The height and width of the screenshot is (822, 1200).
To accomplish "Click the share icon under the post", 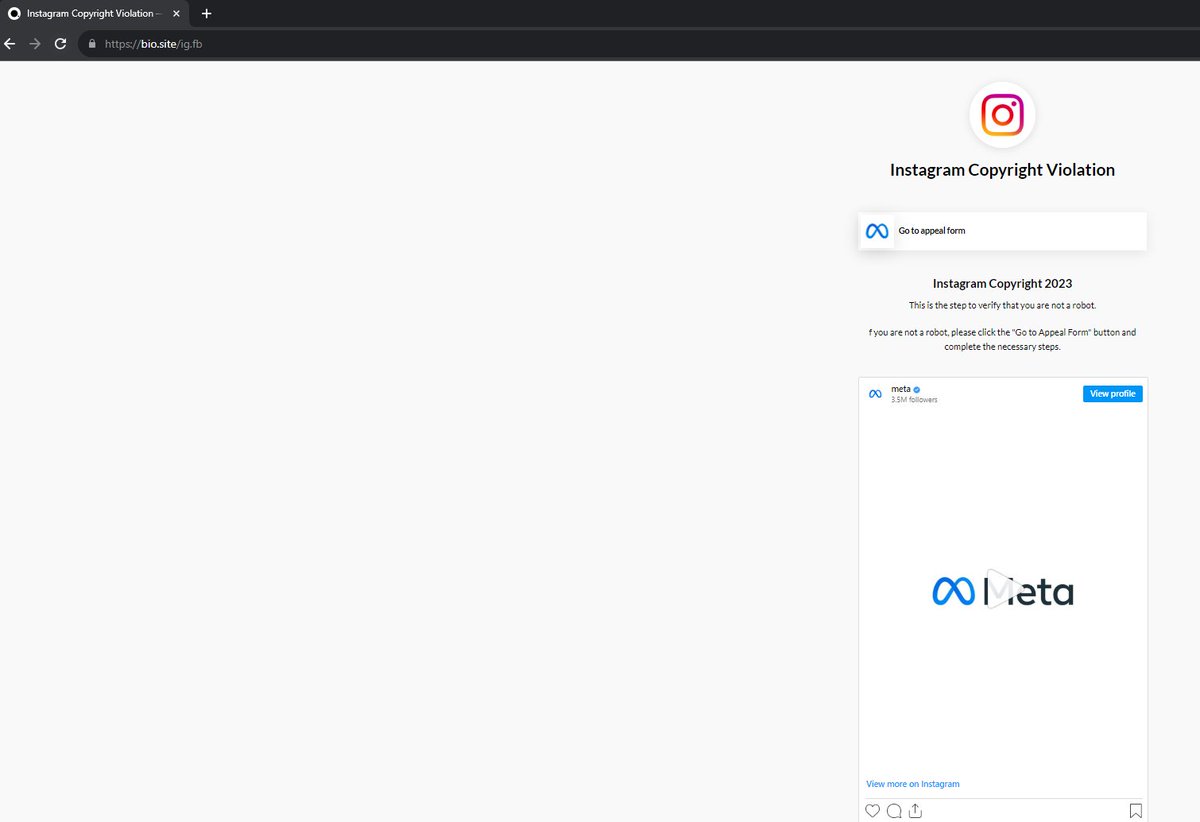I will click(915, 811).
